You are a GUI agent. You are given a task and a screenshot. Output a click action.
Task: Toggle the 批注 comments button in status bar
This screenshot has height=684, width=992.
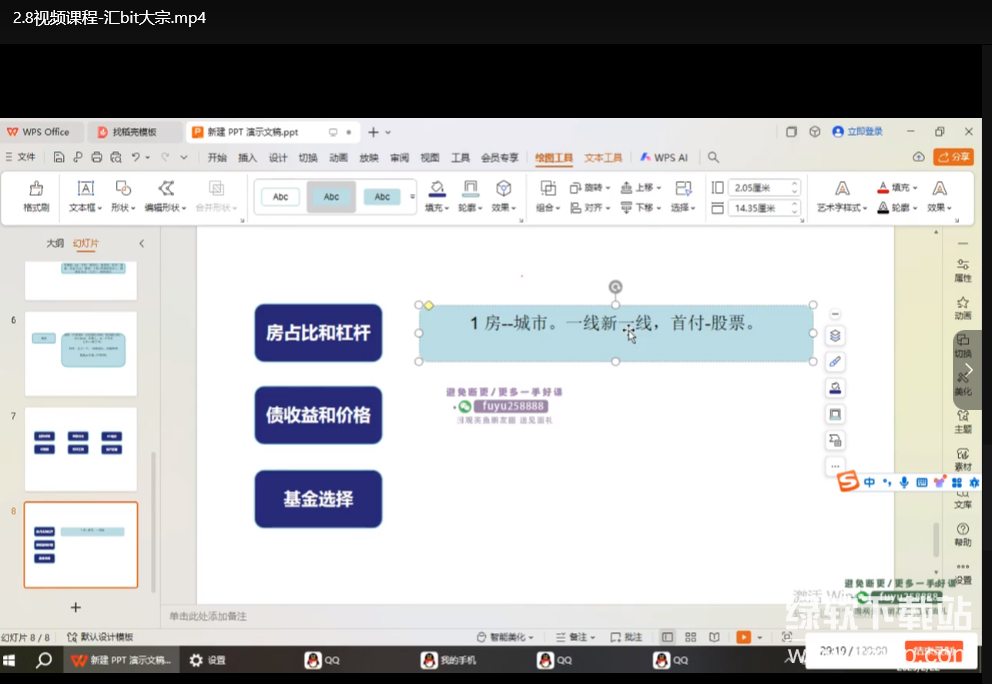point(626,637)
